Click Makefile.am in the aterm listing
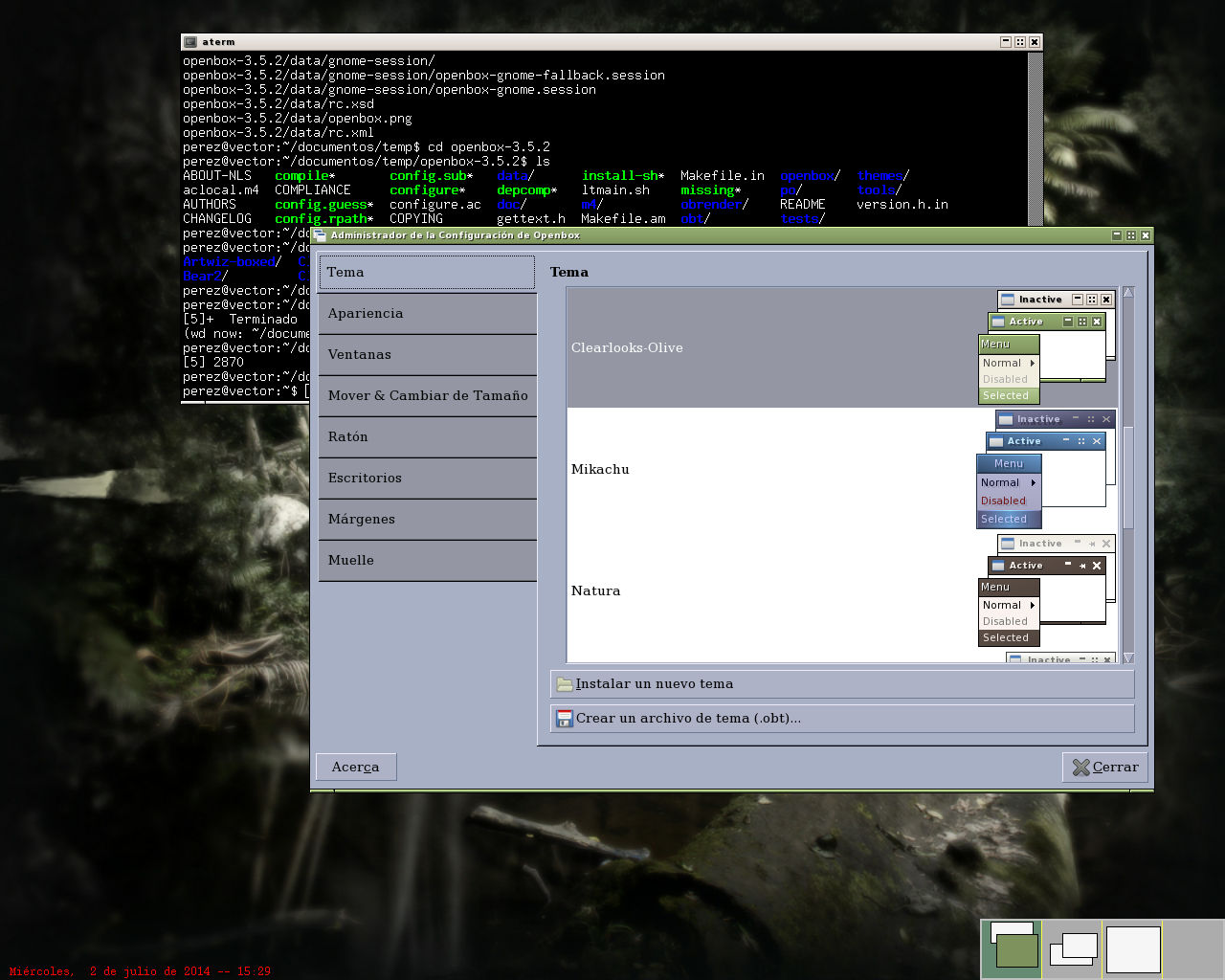 pyautogui.click(x=623, y=219)
